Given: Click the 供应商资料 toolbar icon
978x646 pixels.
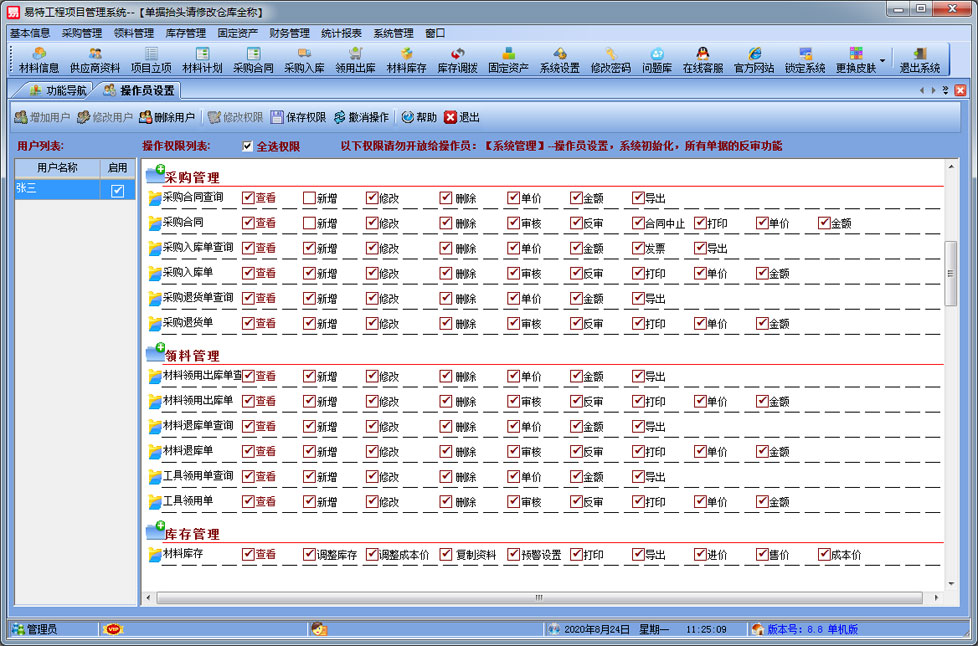Looking at the screenshot, I should tap(95, 60).
